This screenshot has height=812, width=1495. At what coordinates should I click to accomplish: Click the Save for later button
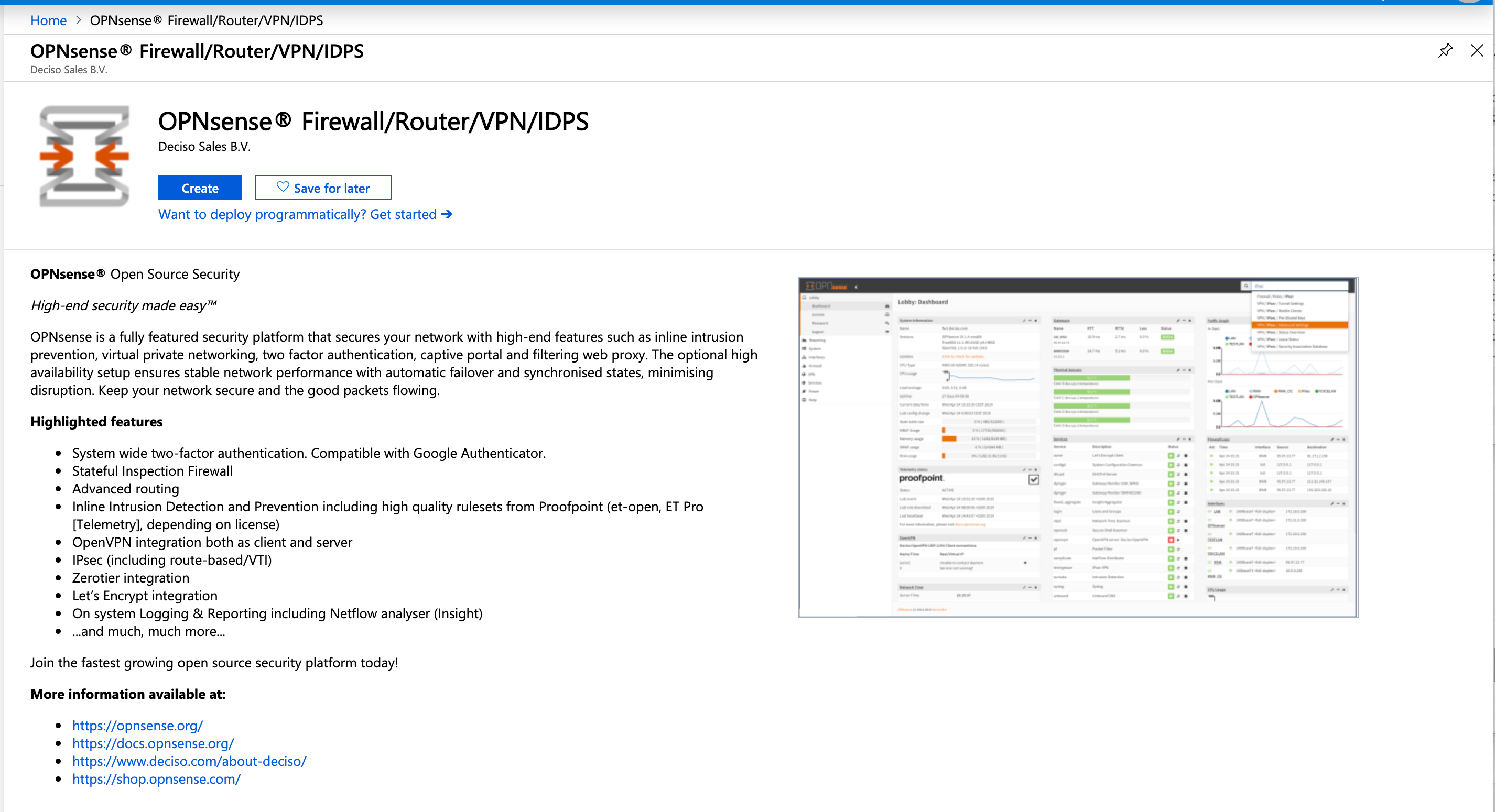click(x=323, y=188)
